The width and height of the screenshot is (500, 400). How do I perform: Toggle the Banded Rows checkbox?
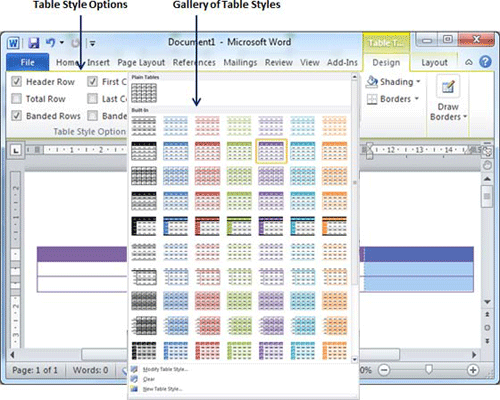click(16, 116)
